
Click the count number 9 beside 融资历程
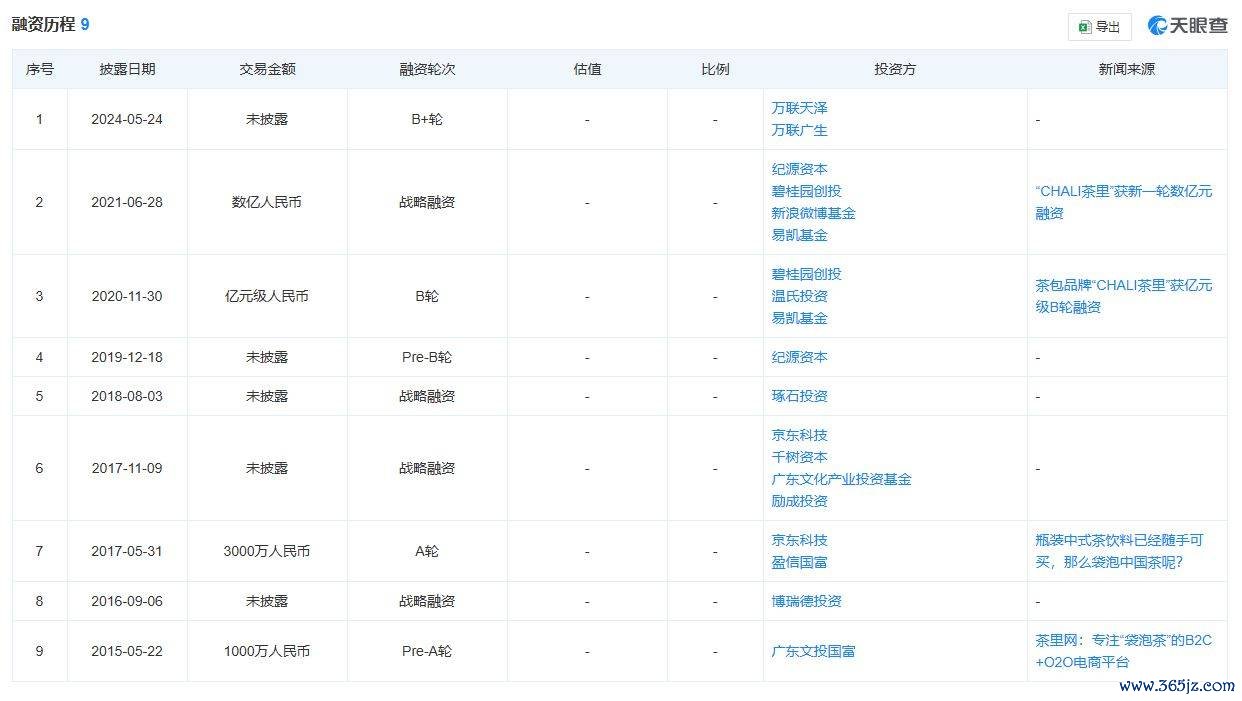(85, 24)
